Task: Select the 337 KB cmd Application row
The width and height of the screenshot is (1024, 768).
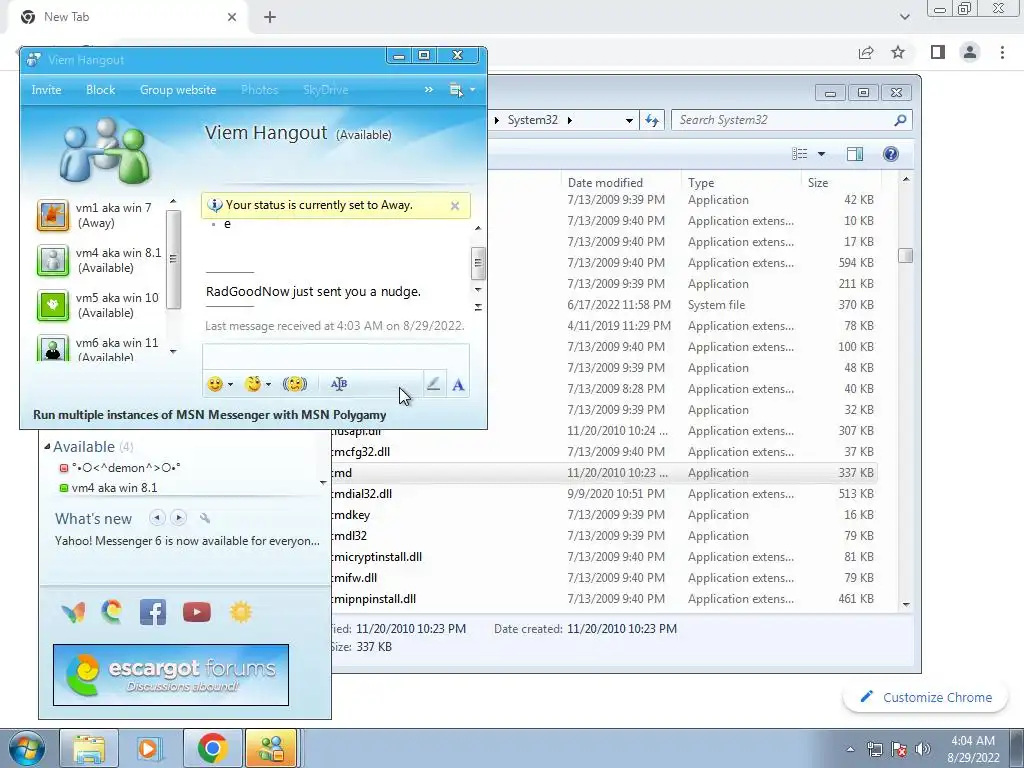Action: 604,473
